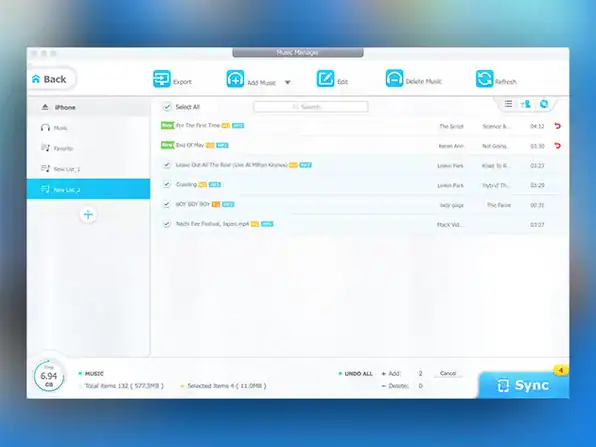Click UNDO ALL in the status bar
The width and height of the screenshot is (596, 447).
click(358, 374)
